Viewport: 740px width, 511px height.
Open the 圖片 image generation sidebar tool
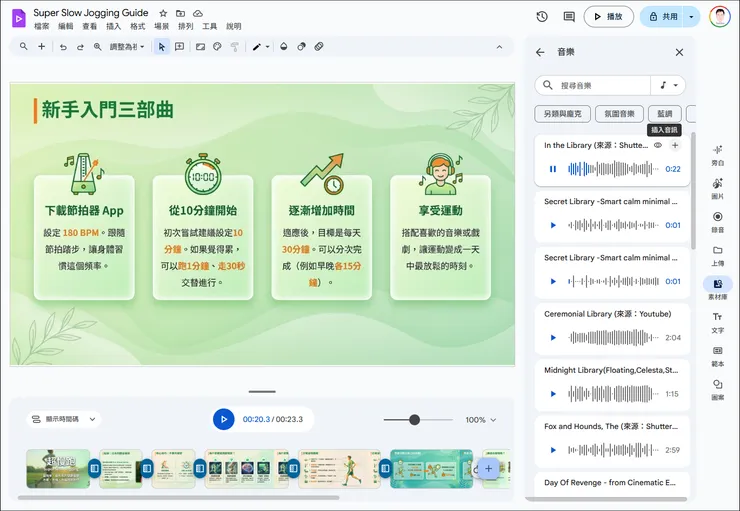point(717,188)
